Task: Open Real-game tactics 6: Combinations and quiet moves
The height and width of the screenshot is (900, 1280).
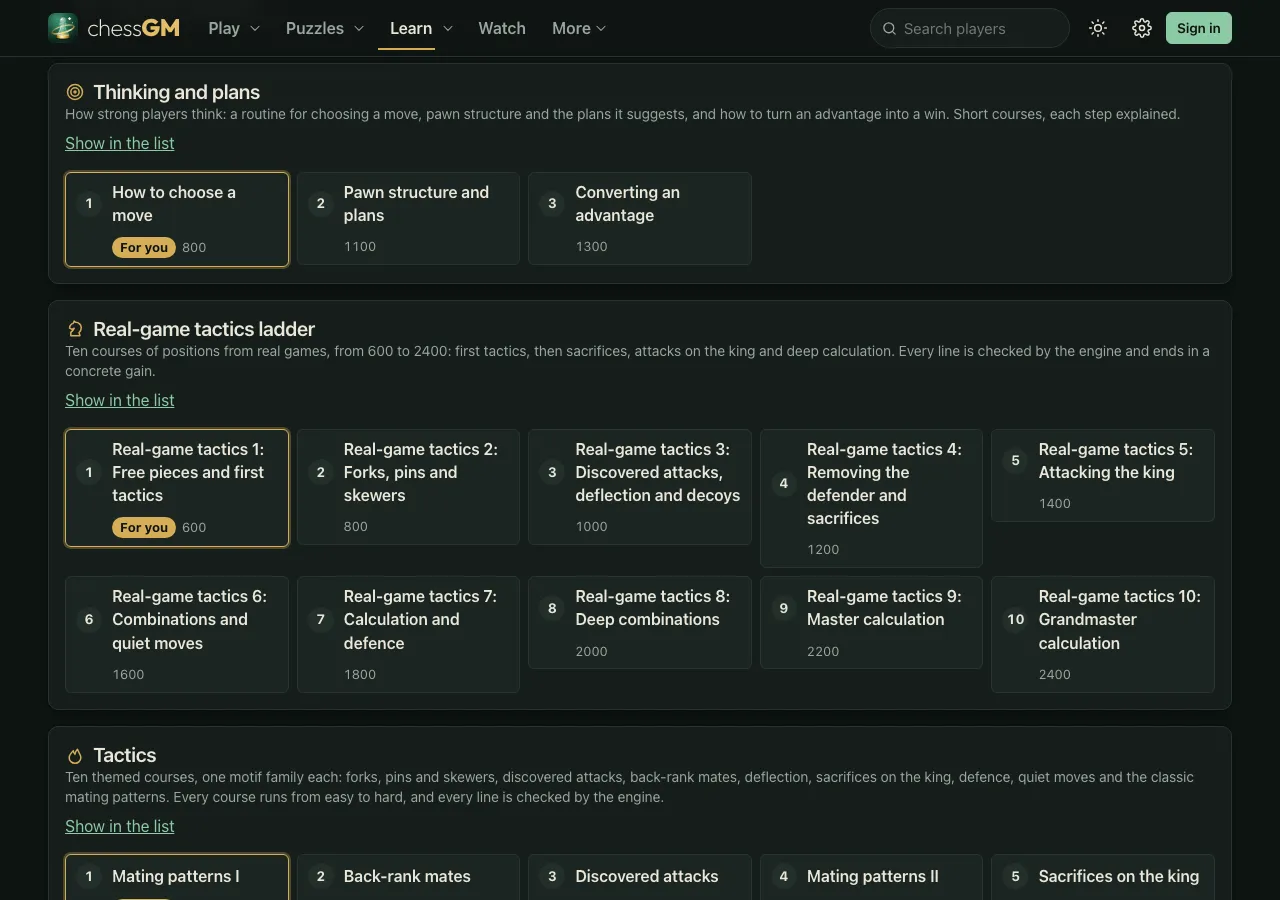Action: click(177, 634)
